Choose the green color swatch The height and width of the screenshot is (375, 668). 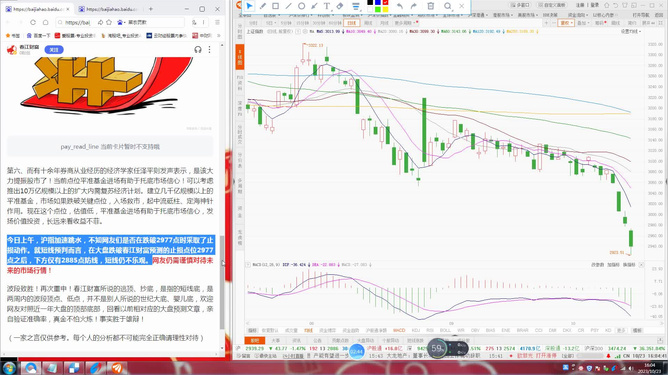(x=377, y=9)
